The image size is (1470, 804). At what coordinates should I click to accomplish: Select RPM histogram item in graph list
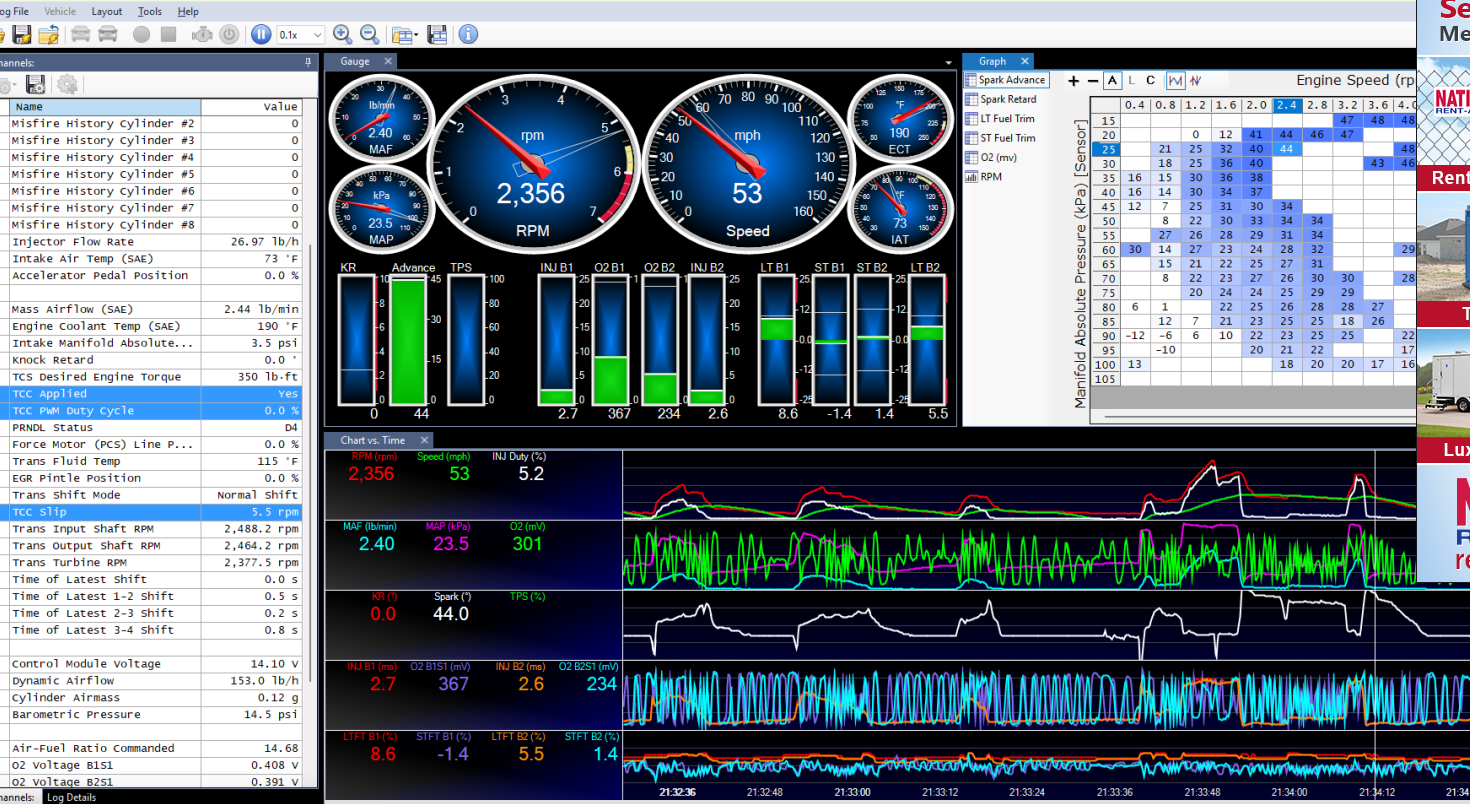tap(983, 177)
